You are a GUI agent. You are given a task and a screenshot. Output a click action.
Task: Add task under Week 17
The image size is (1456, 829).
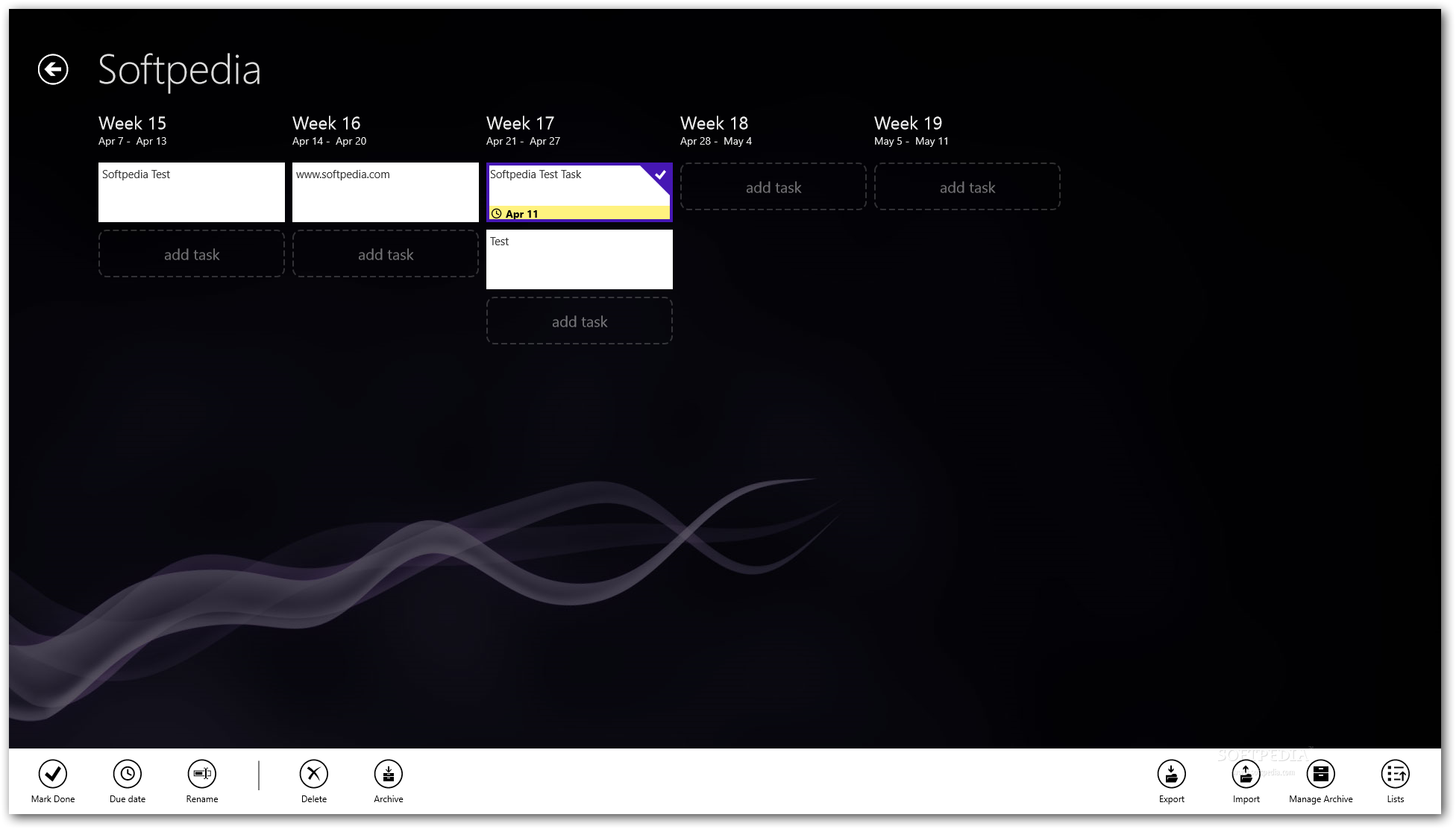click(580, 321)
